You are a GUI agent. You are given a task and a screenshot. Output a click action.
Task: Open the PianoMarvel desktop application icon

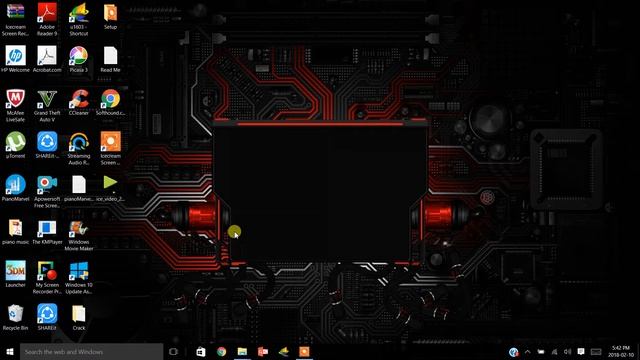point(15,188)
